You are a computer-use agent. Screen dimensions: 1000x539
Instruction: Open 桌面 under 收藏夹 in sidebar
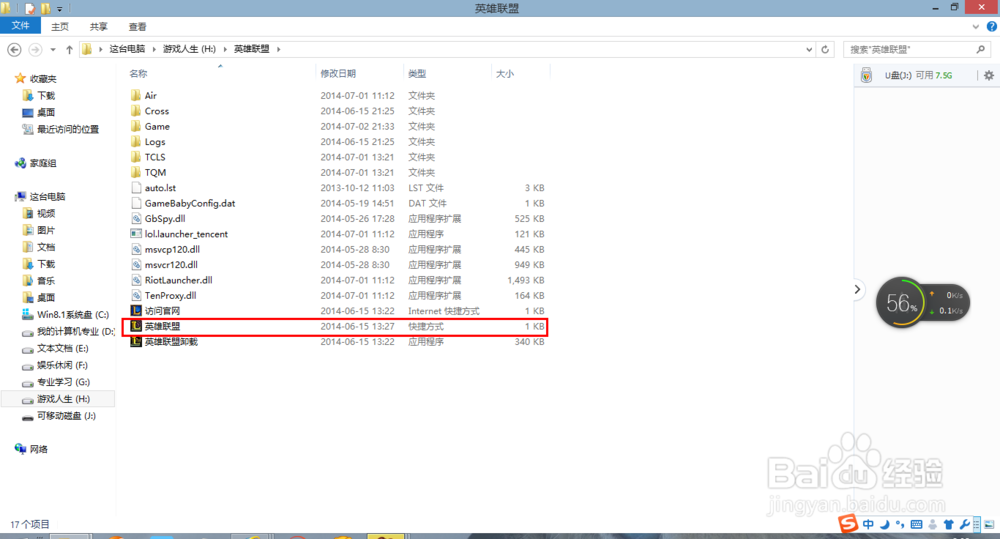46,112
